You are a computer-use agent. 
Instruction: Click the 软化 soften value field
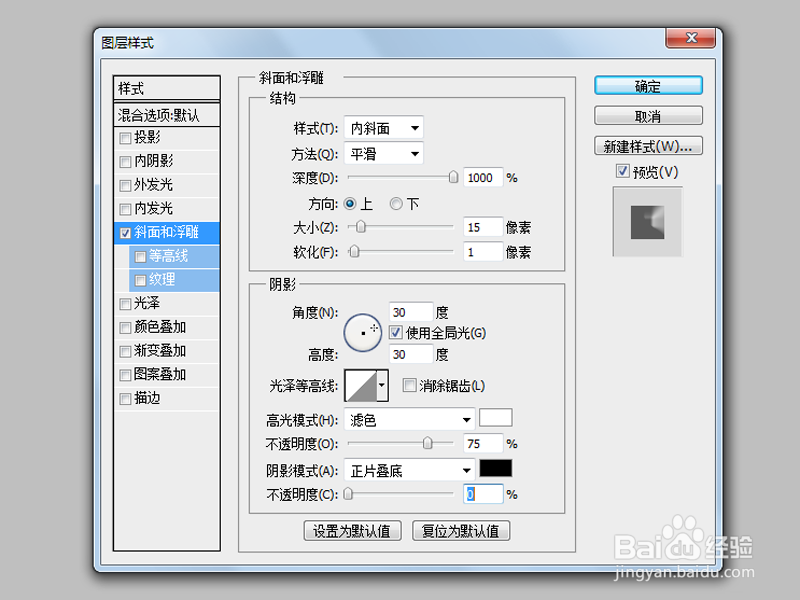483,252
